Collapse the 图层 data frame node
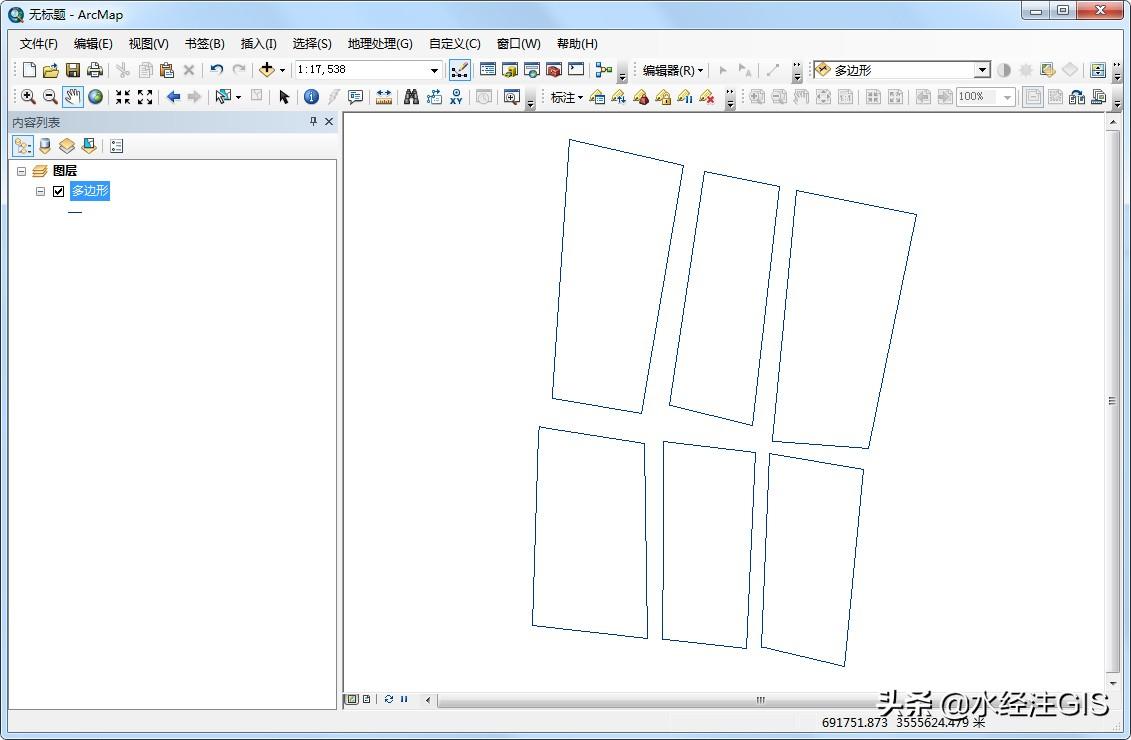 pyautogui.click(x=22, y=172)
